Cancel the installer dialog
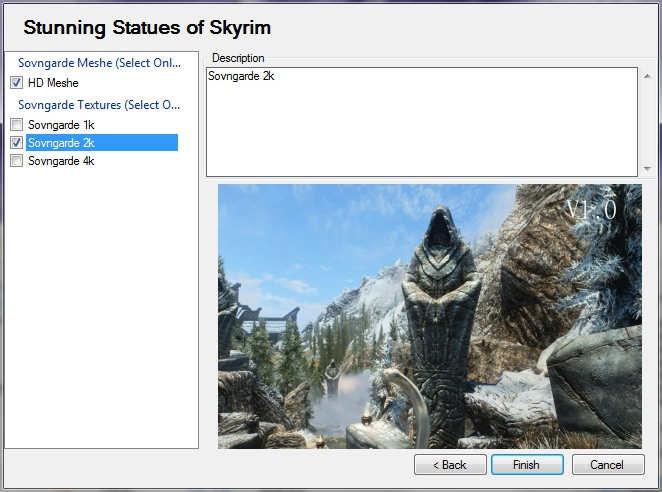The width and height of the screenshot is (662, 492). 608,465
